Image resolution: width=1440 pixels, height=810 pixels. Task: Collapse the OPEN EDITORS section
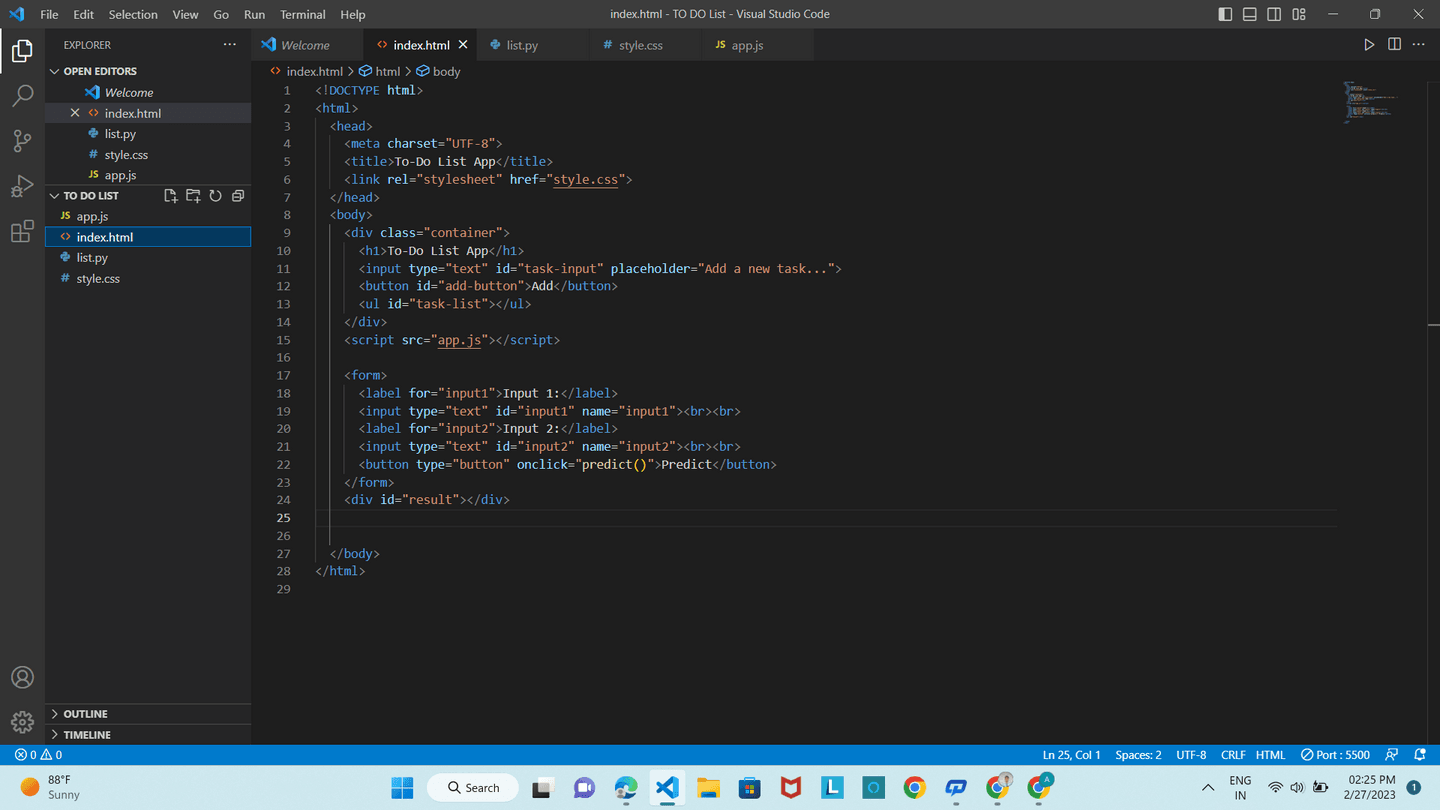[x=148, y=71]
